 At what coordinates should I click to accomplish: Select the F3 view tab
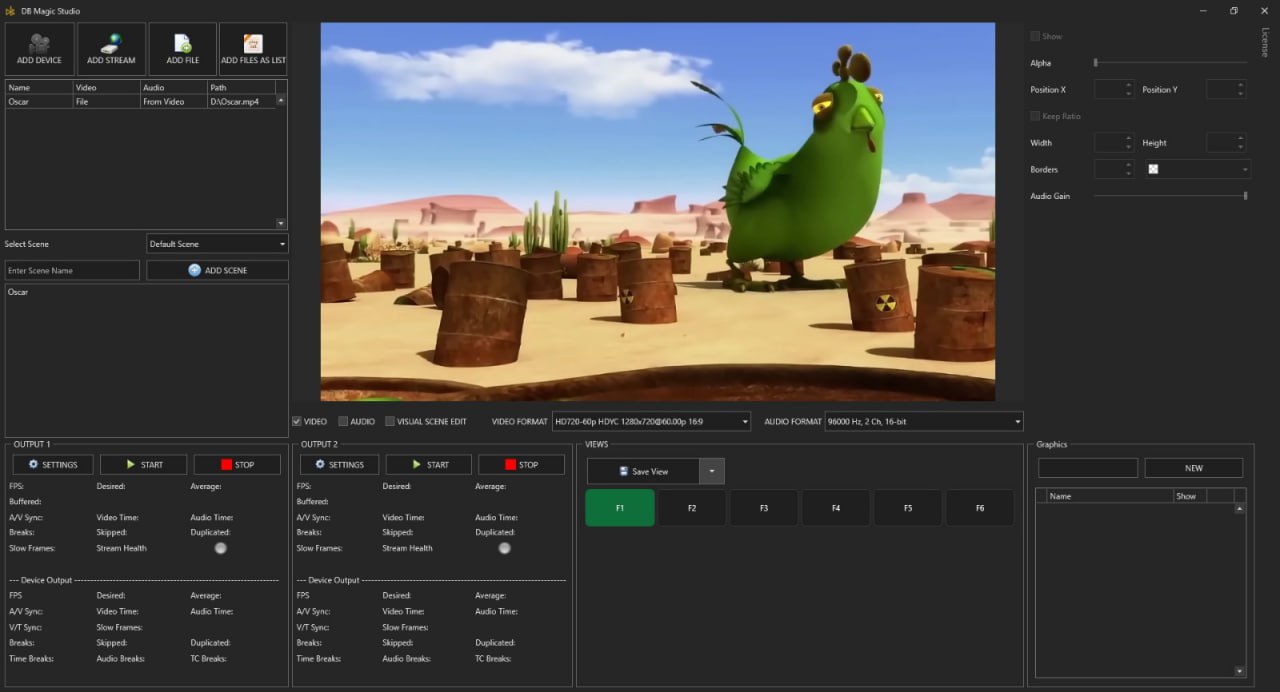pyautogui.click(x=764, y=508)
